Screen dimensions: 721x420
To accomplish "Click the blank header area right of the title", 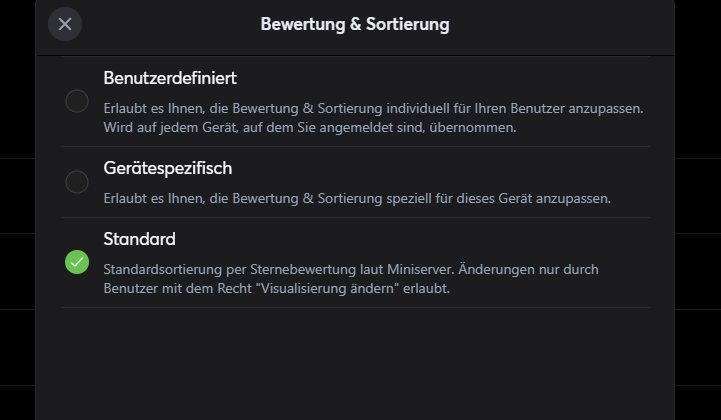I will 560,24.
